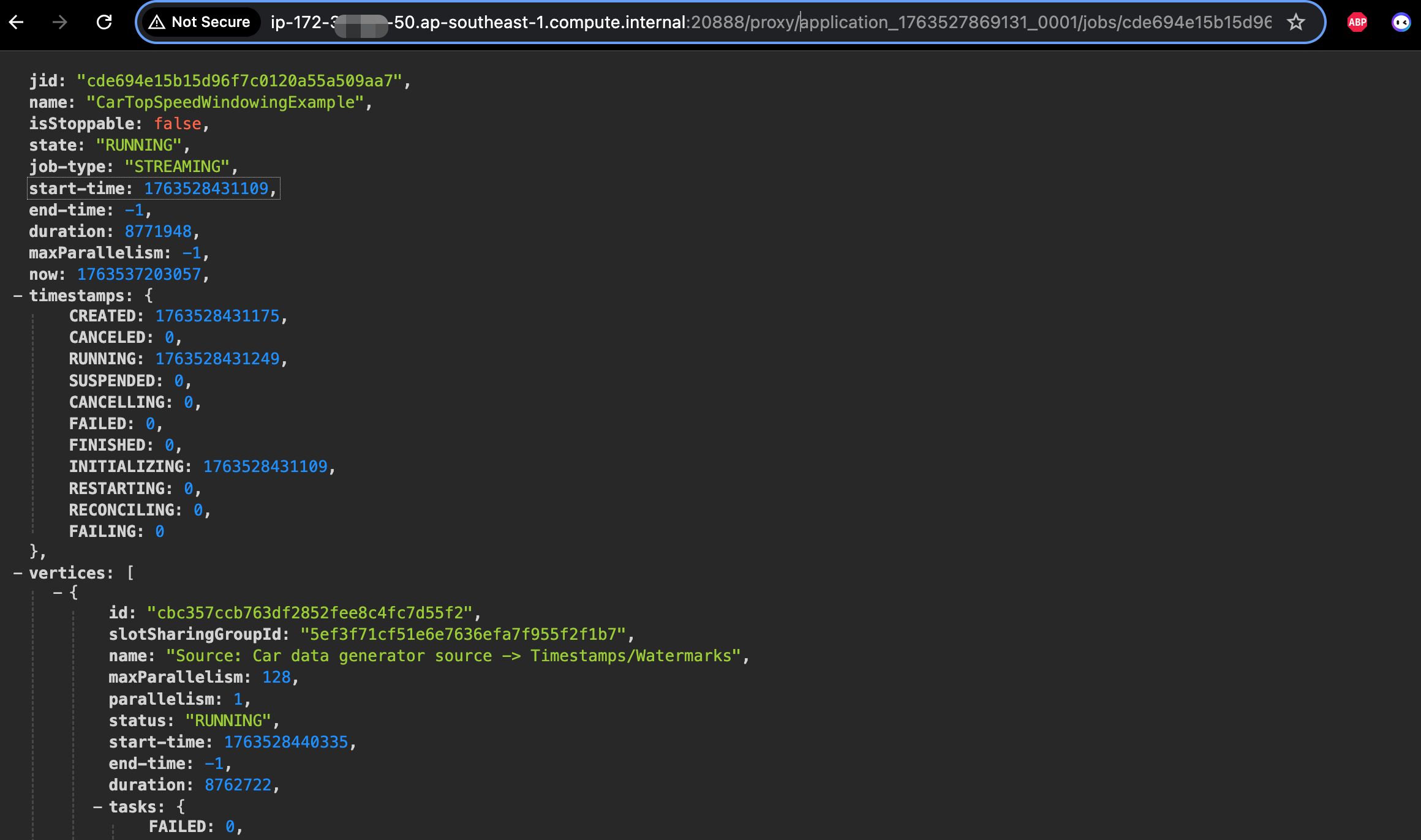Bookmark this page with star icon
The width and height of the screenshot is (1421, 840).
click(x=1295, y=23)
